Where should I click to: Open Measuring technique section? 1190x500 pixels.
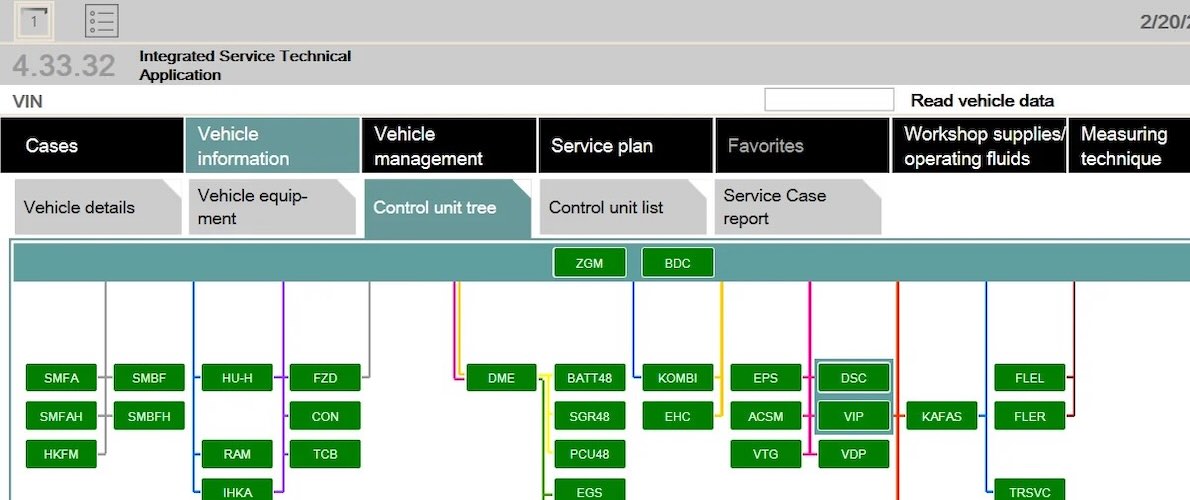click(x=1128, y=146)
